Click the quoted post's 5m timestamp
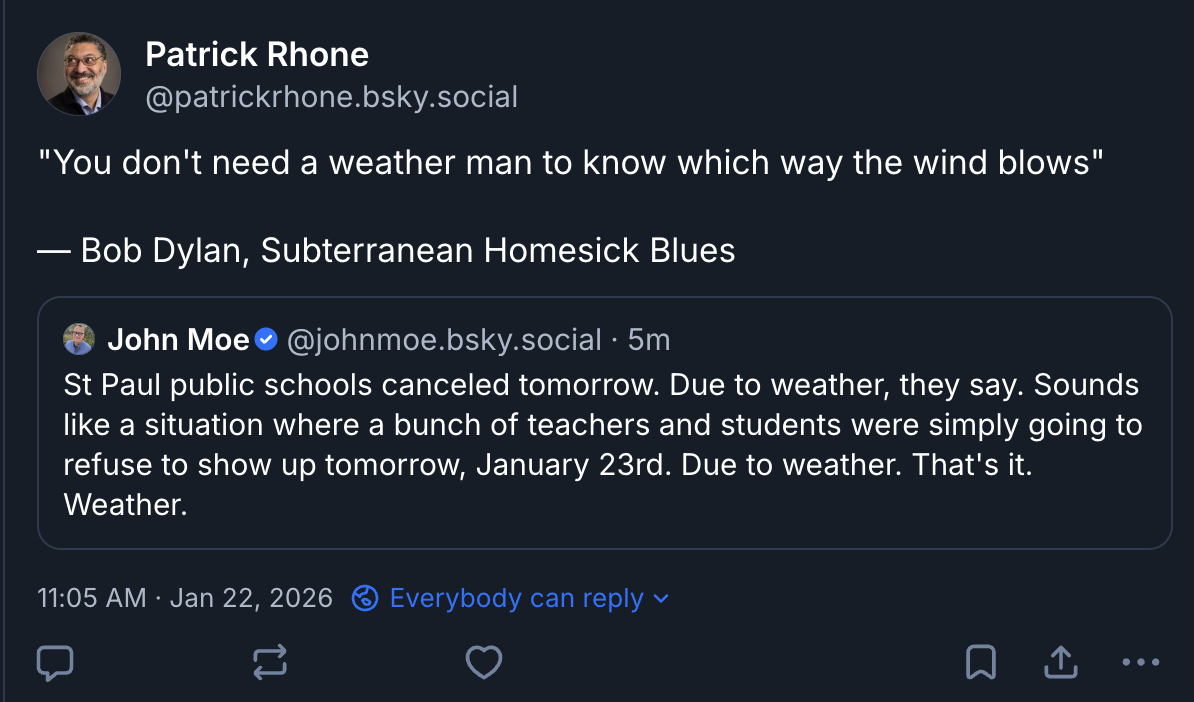1194x702 pixels. (x=649, y=340)
